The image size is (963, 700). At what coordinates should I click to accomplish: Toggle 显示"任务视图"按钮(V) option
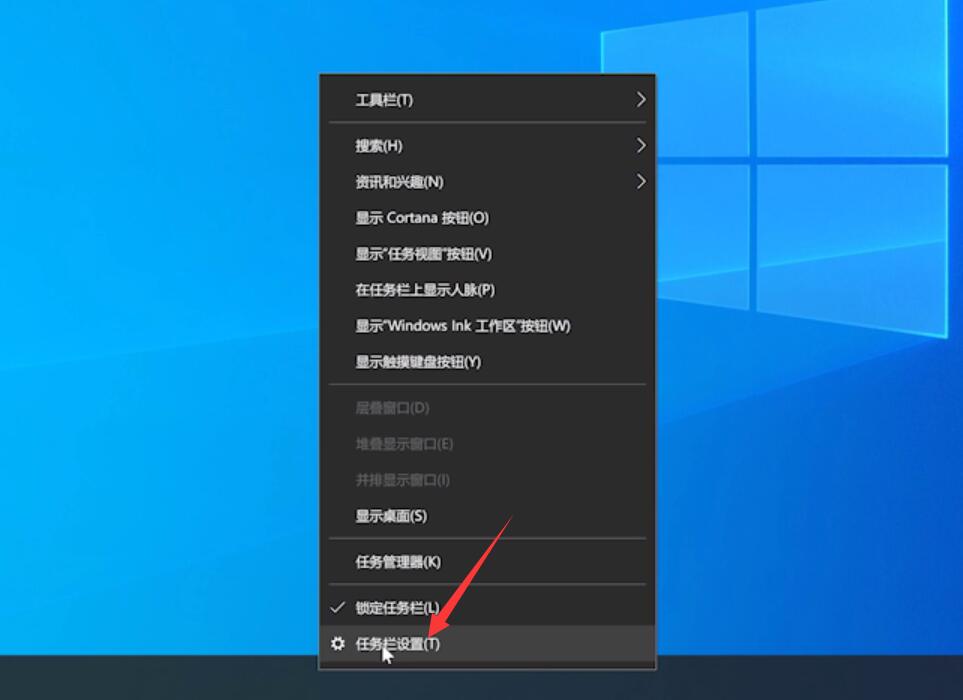(488, 254)
